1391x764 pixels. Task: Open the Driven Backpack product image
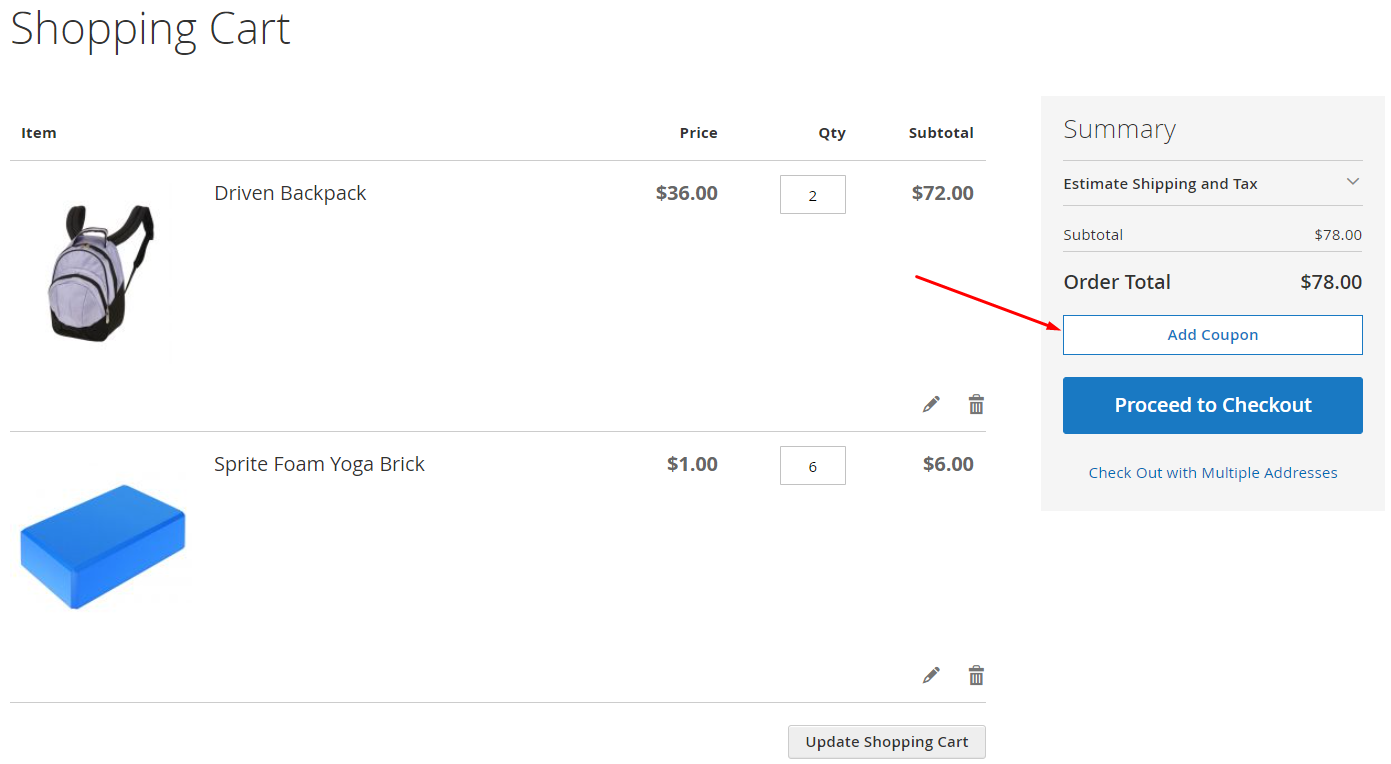pyautogui.click(x=101, y=273)
